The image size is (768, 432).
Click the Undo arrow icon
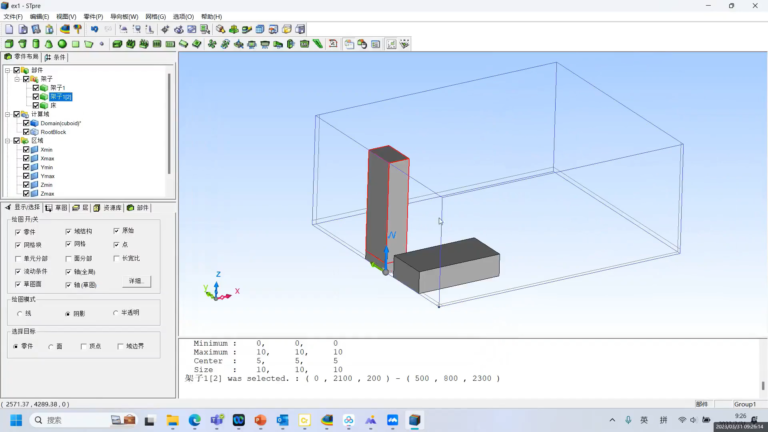(x=95, y=29)
